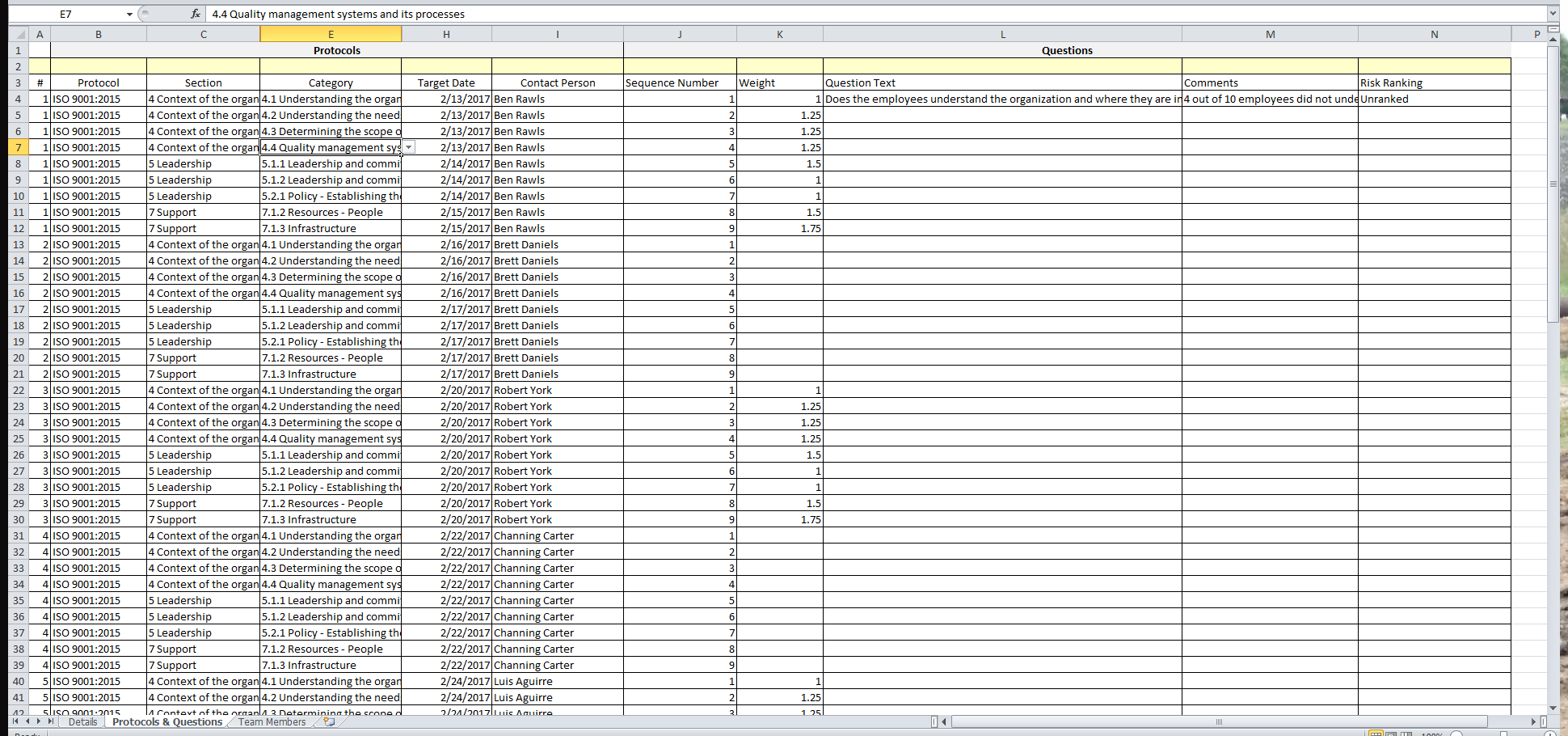The width and height of the screenshot is (1568, 736).
Task: Click the next sheet navigation arrow
Action: [x=38, y=721]
